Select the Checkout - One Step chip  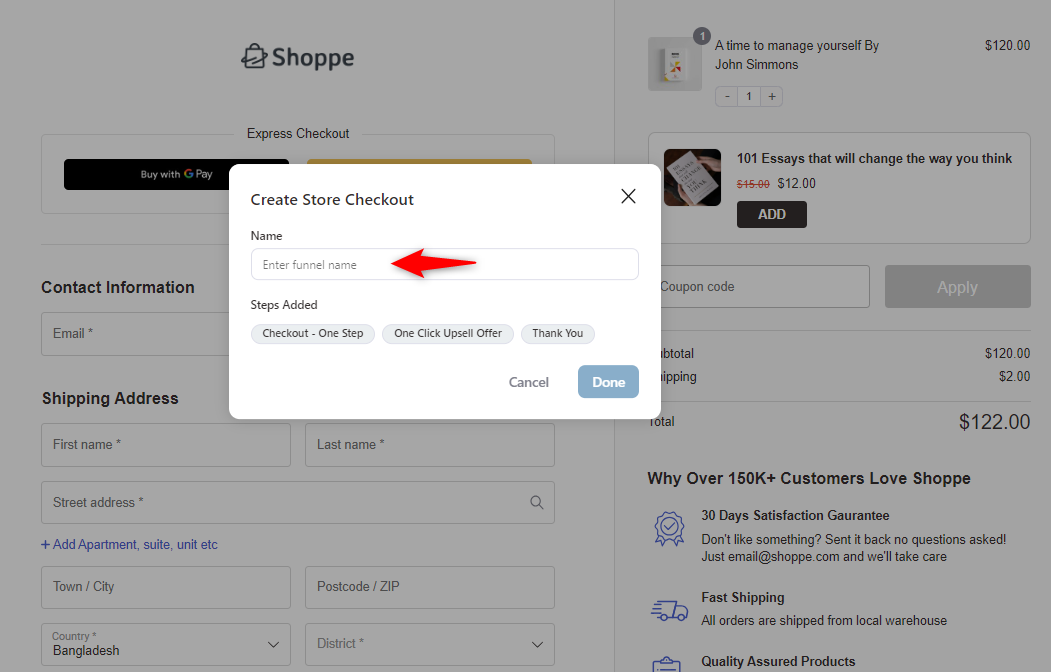coord(312,334)
